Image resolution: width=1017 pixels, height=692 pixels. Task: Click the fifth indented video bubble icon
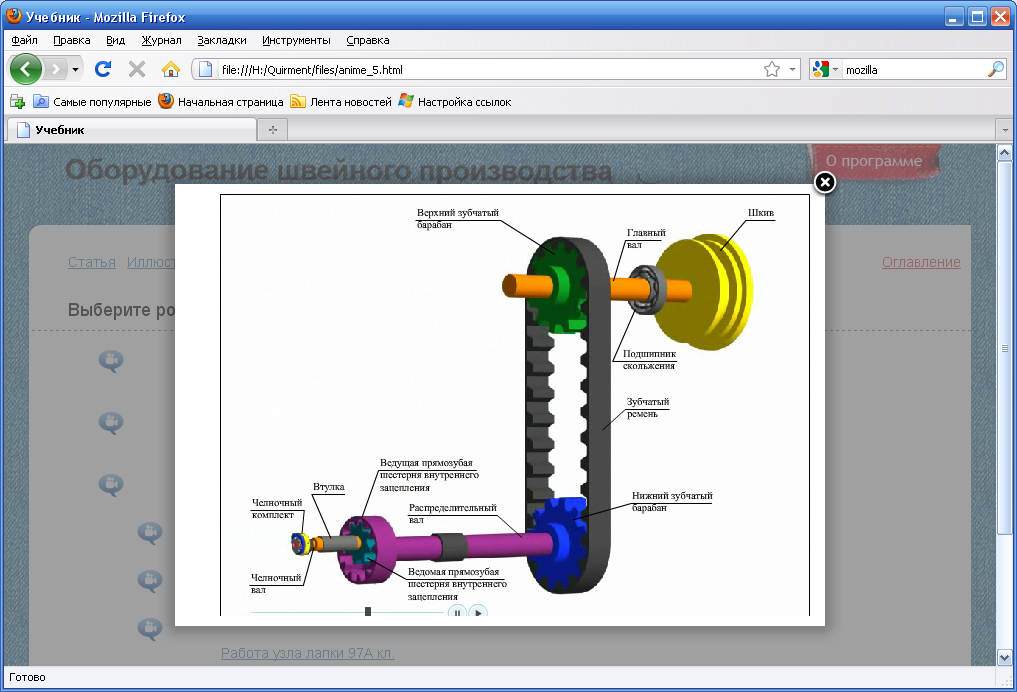(x=150, y=580)
